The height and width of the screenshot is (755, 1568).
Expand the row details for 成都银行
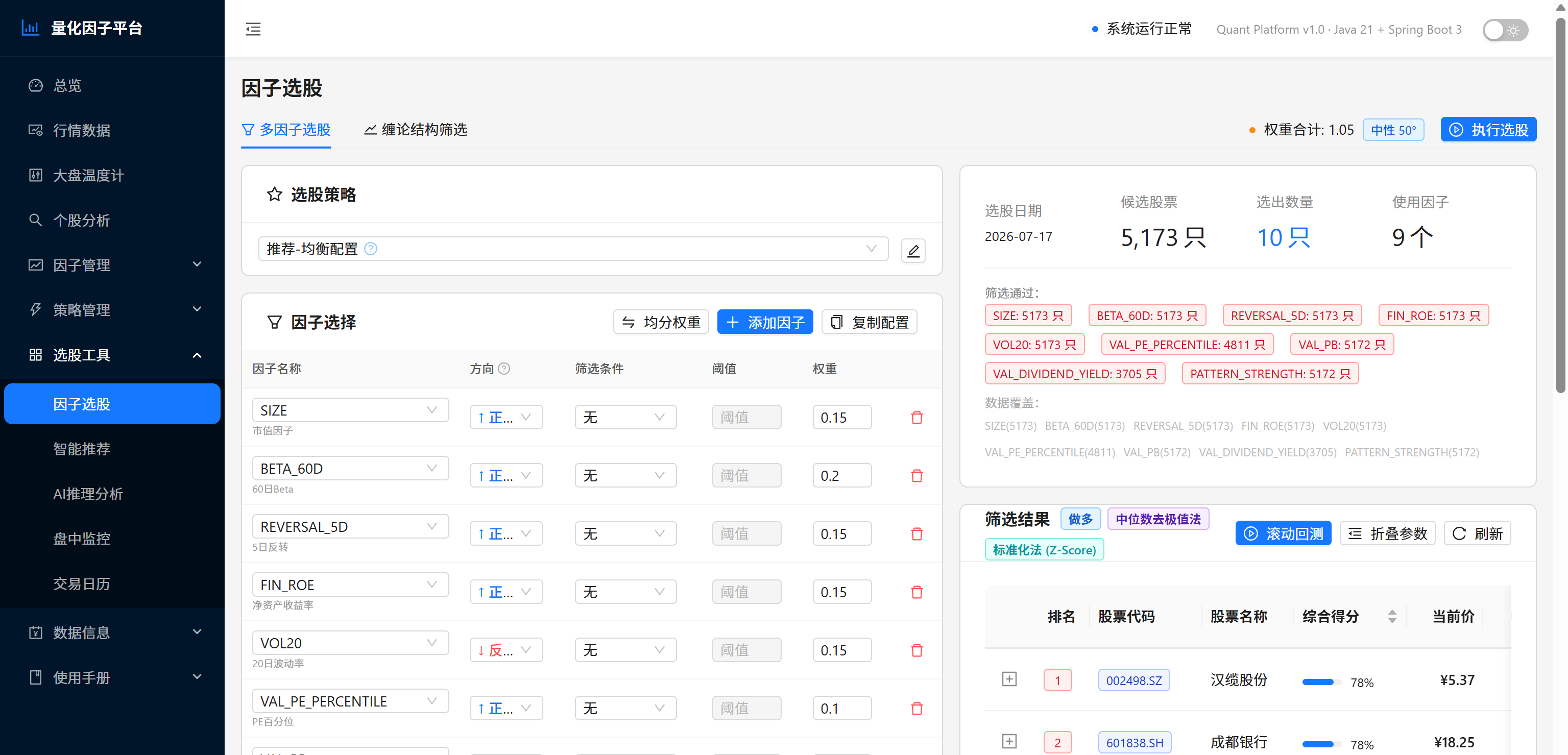[x=1008, y=742]
